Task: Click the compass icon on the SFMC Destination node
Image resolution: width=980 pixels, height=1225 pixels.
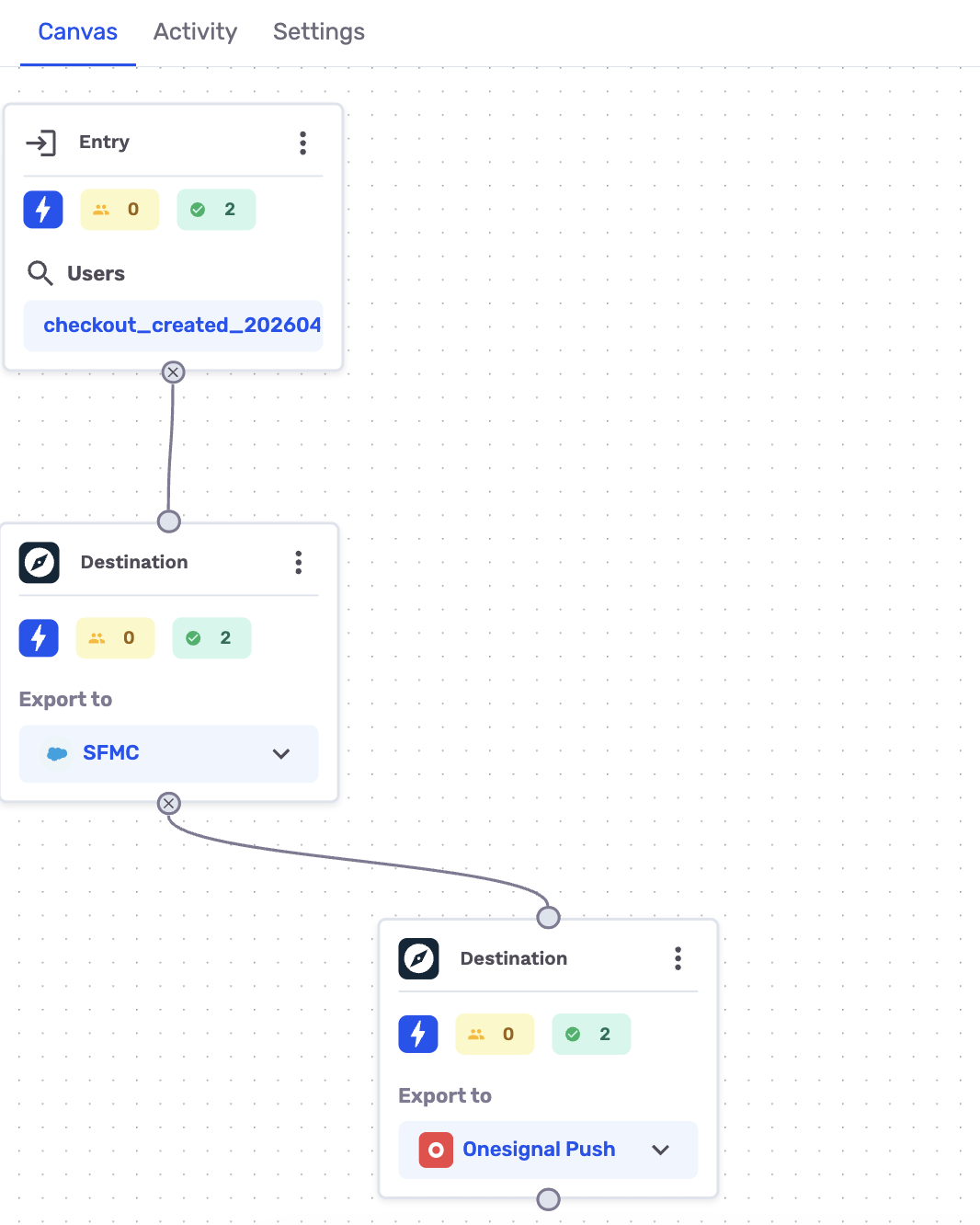Action: (38, 562)
